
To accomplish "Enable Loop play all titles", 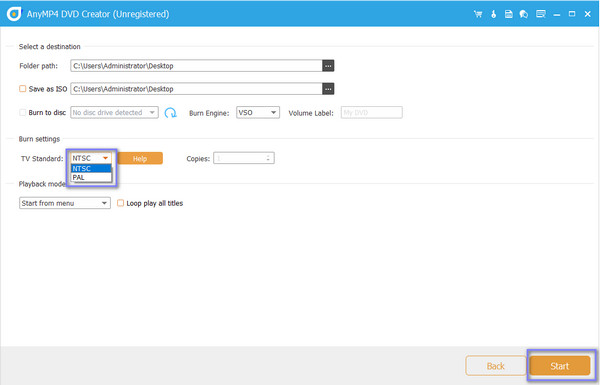I will (120, 203).
